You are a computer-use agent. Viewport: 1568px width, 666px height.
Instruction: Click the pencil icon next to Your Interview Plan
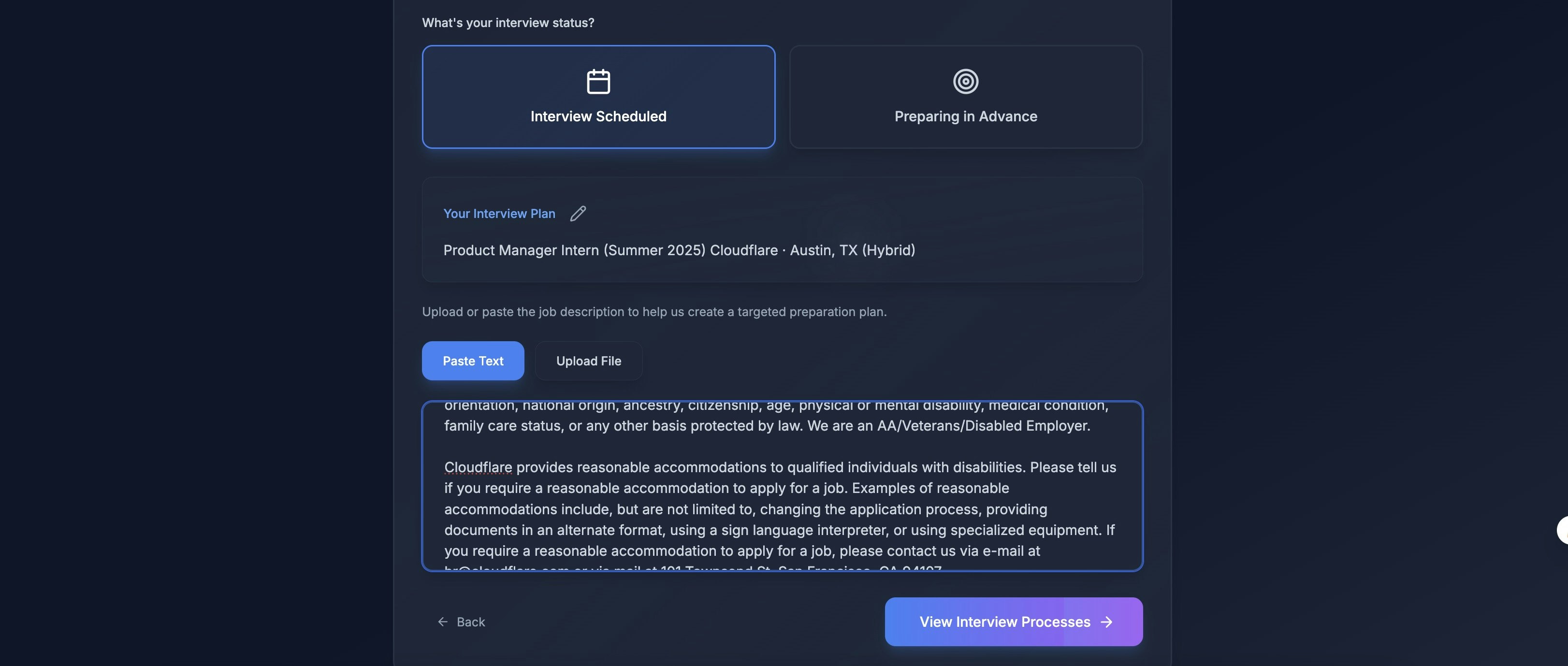(x=578, y=213)
